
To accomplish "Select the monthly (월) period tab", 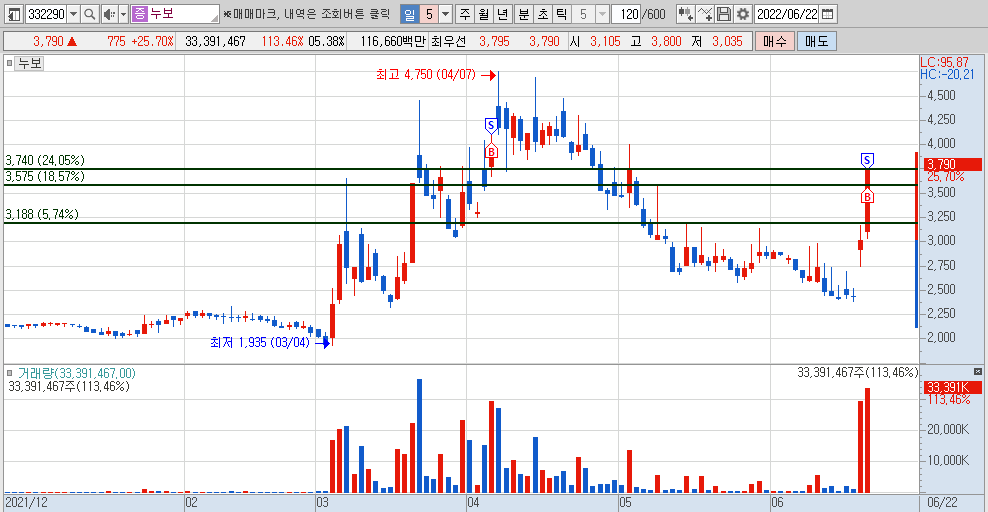I will pyautogui.click(x=483, y=14).
